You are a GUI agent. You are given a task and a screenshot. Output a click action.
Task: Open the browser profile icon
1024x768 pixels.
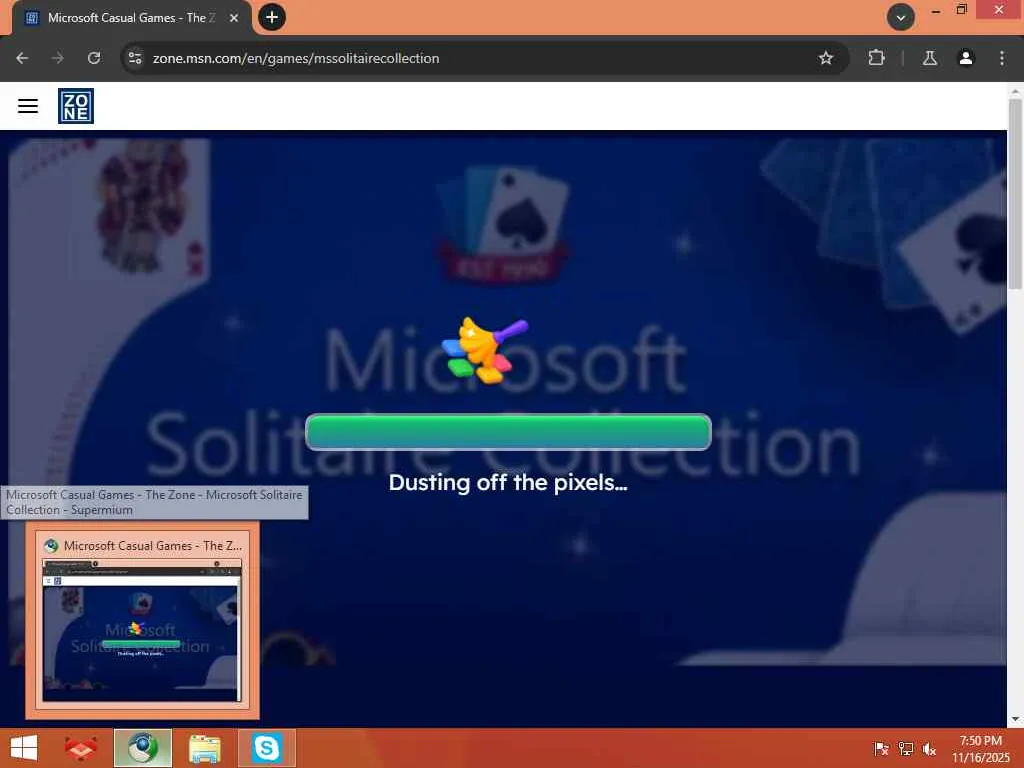965,58
